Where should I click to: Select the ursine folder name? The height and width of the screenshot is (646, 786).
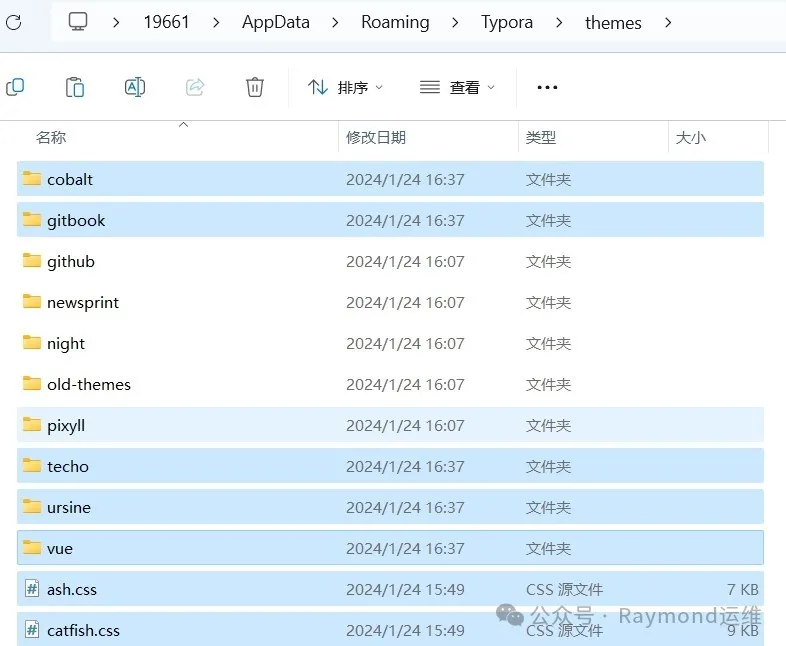[69, 508]
